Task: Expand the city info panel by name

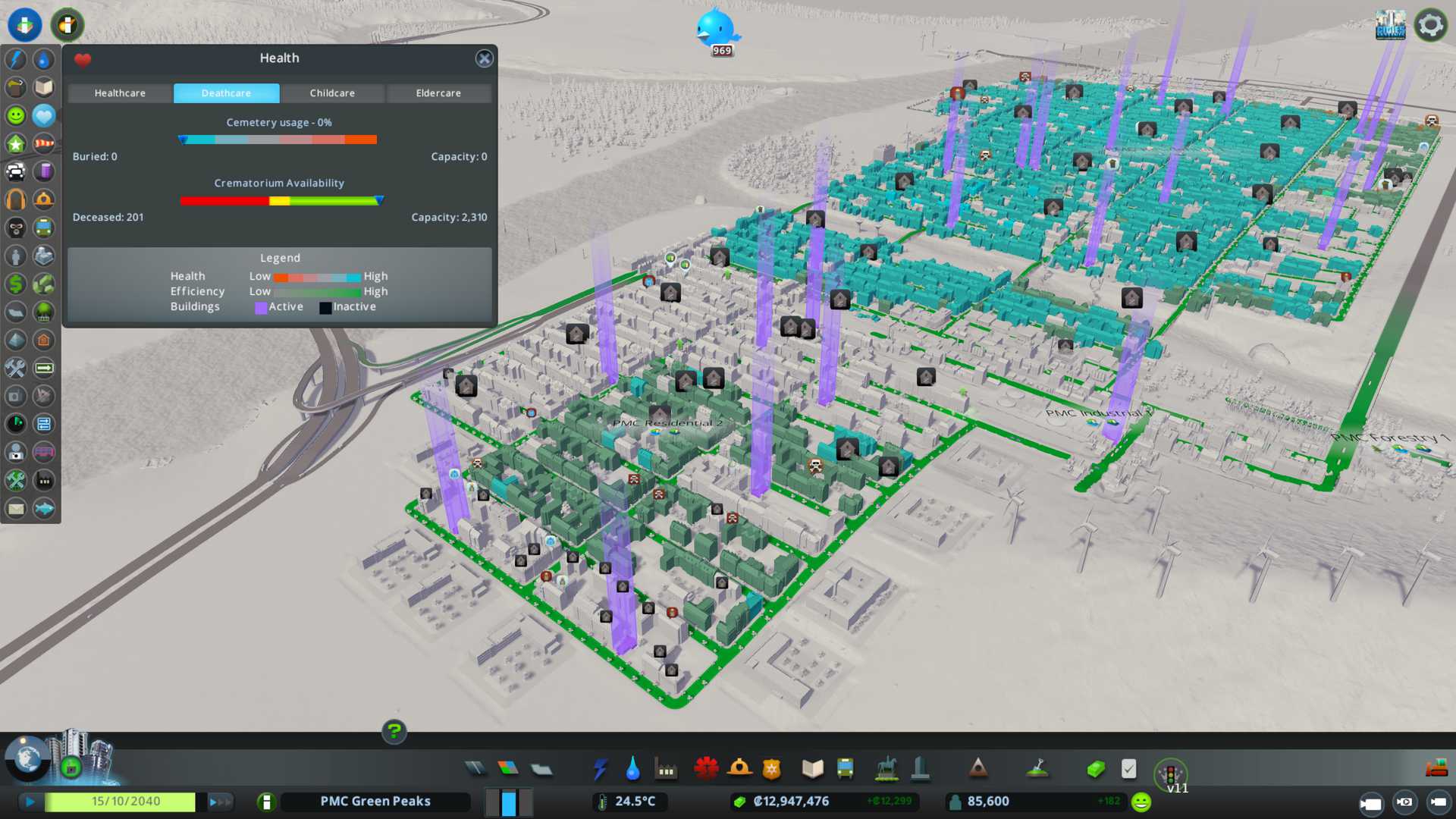Action: click(375, 802)
